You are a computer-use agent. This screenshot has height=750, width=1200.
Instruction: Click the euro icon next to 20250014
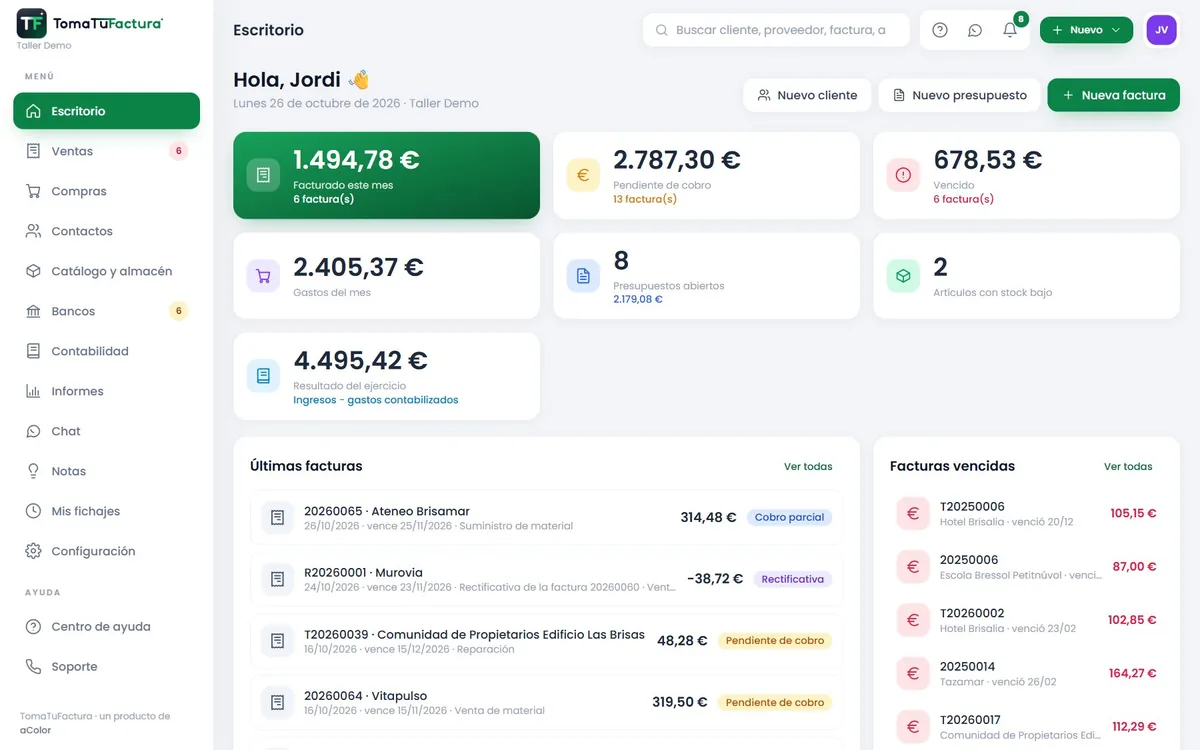[x=912, y=673]
